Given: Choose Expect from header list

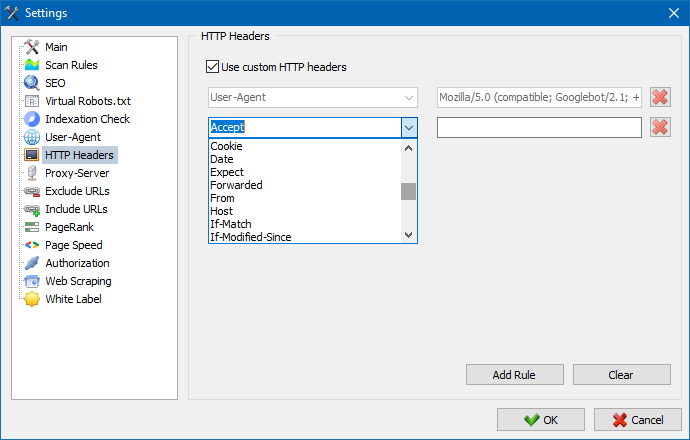Looking at the screenshot, I should [305, 172].
